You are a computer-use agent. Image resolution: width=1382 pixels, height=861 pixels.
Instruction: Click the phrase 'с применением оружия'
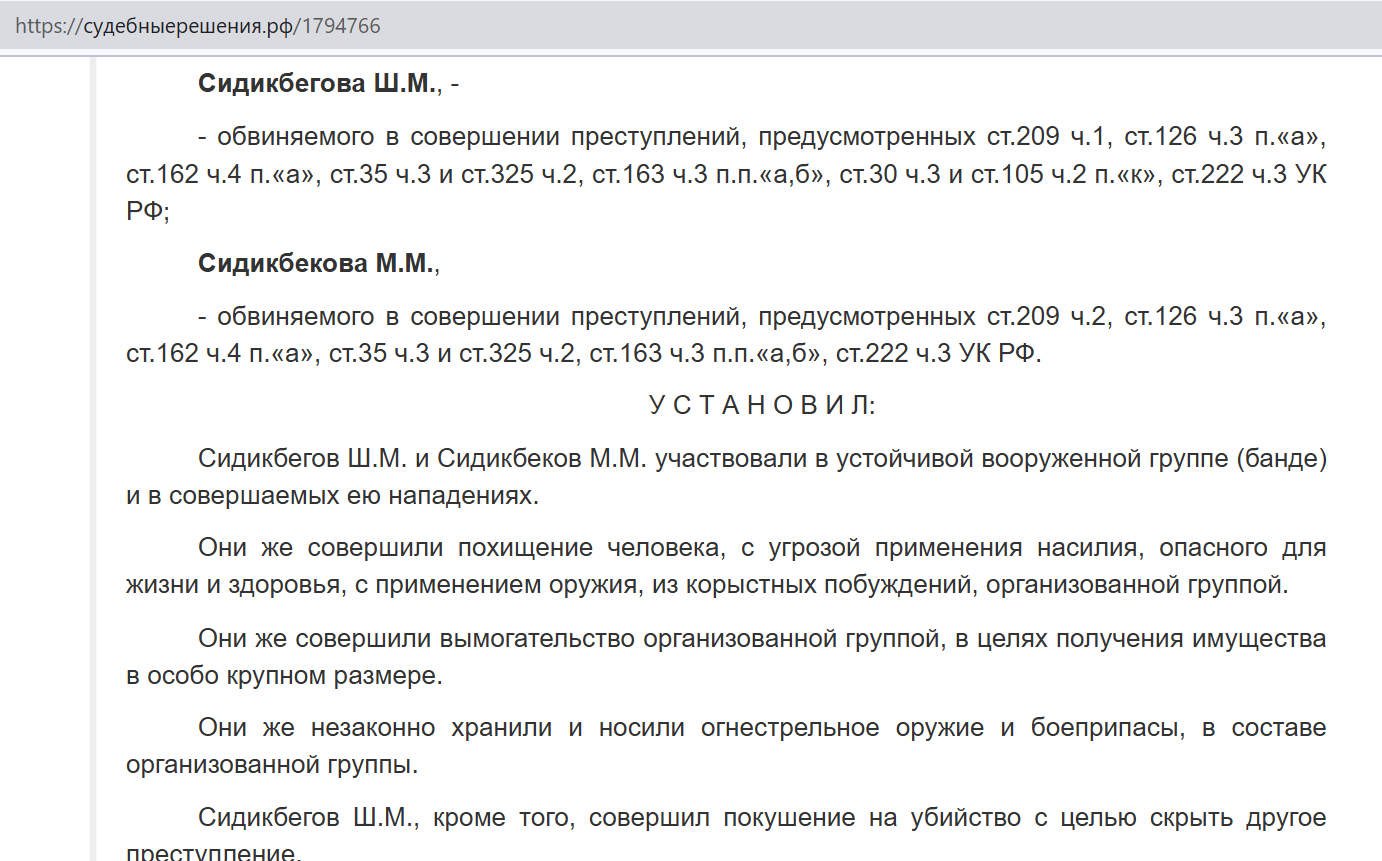[496, 585]
